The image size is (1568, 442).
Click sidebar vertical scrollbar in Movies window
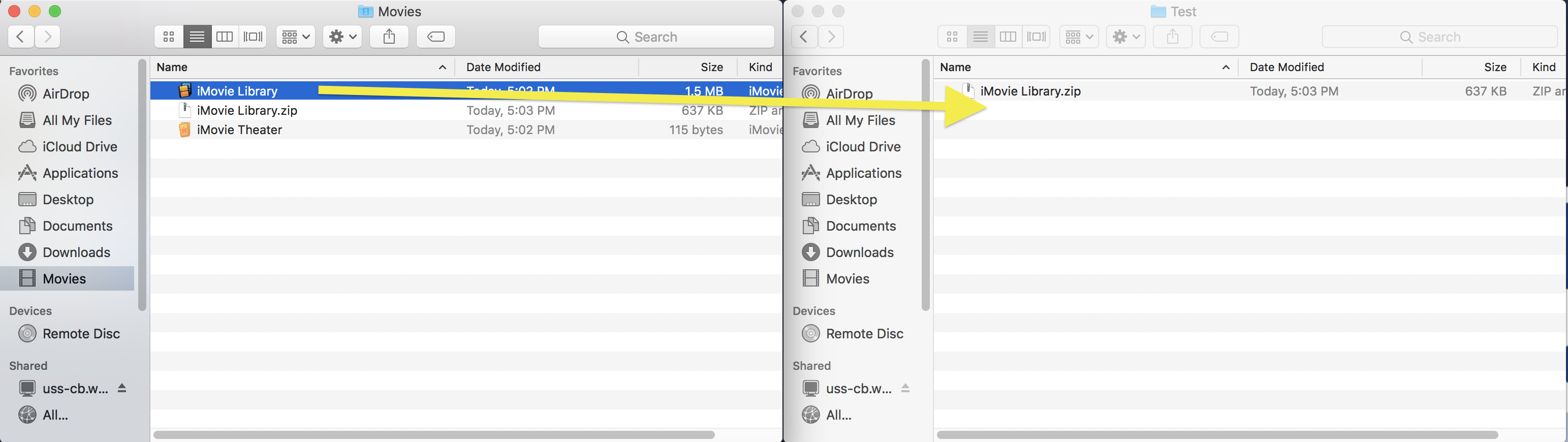[x=142, y=185]
